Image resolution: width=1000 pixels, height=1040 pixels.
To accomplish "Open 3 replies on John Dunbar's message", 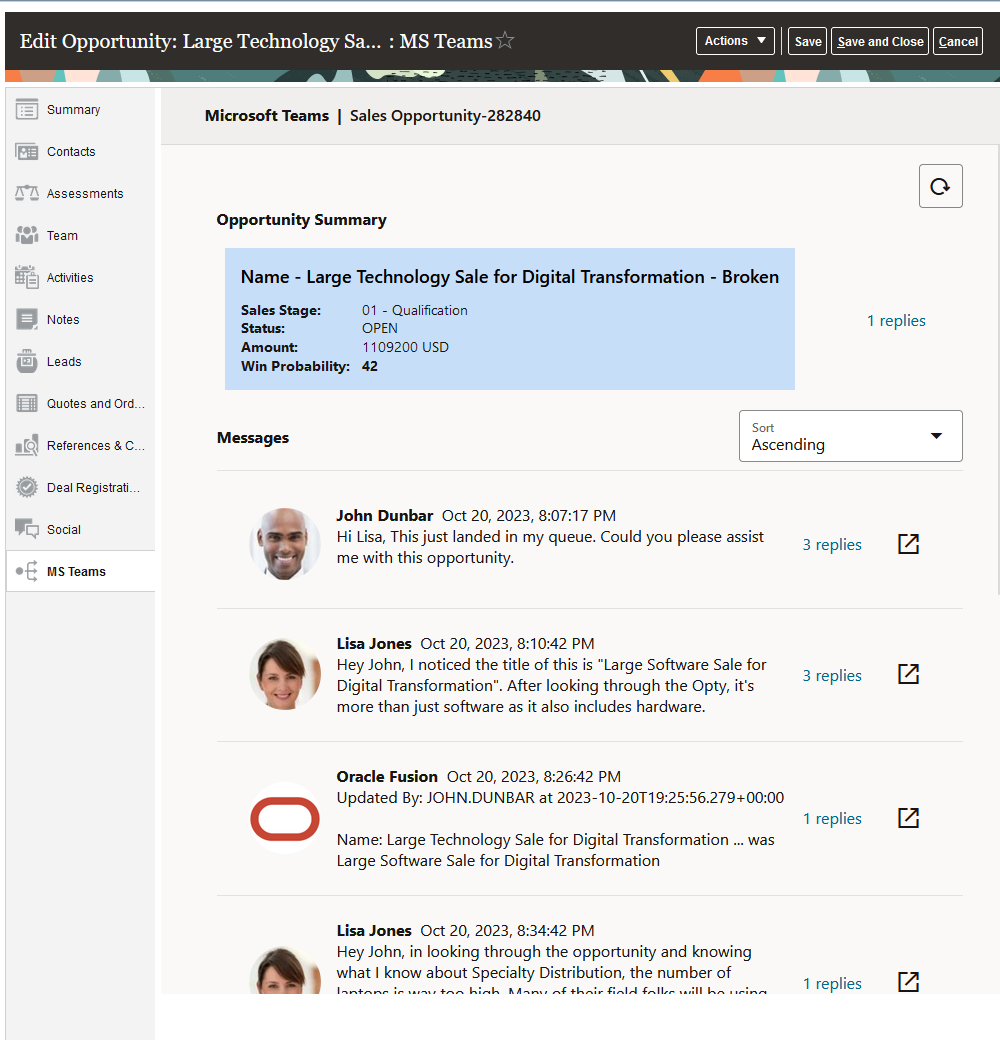I will coord(832,545).
